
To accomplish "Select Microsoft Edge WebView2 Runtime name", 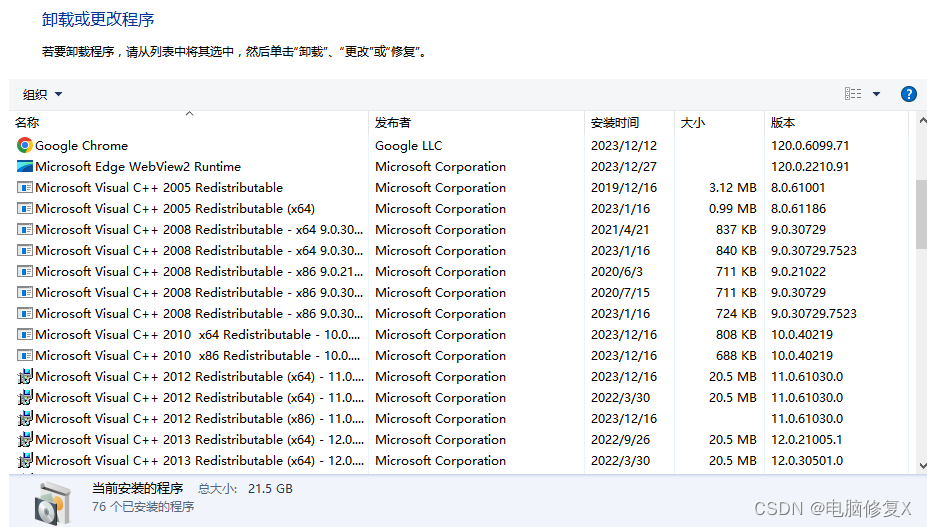I will tap(138, 167).
